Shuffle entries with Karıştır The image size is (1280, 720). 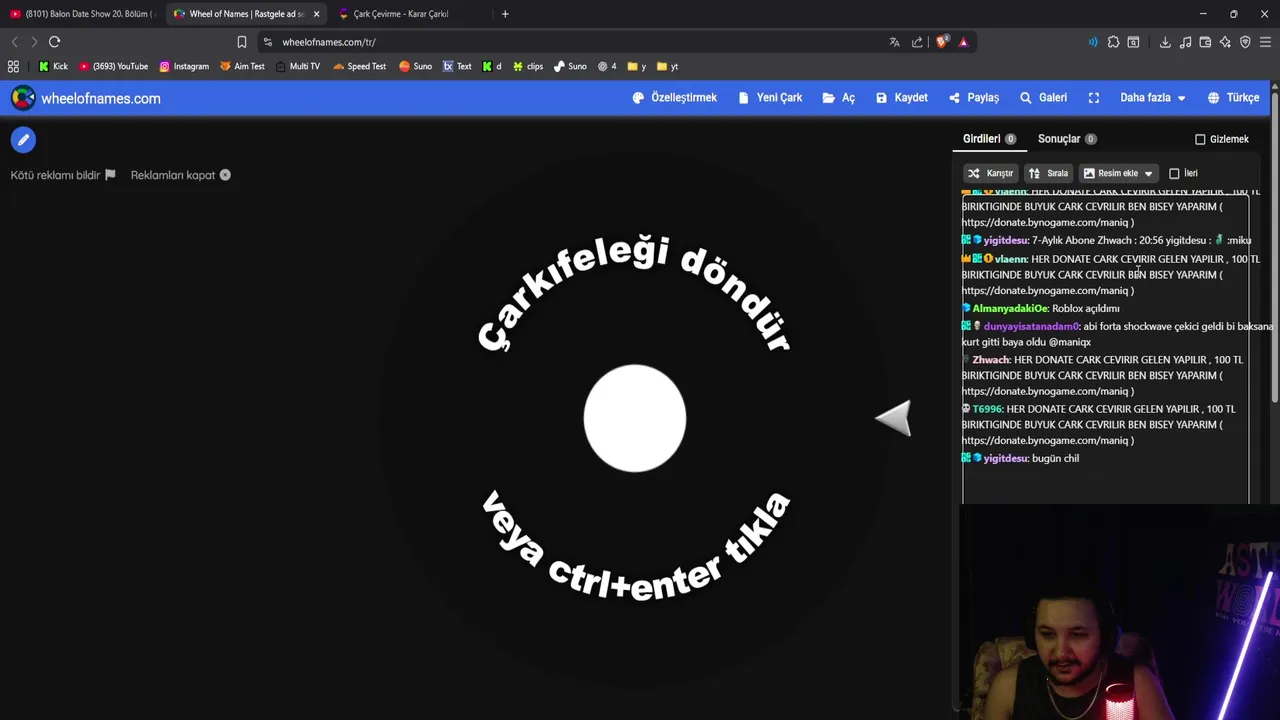pyautogui.click(x=990, y=173)
